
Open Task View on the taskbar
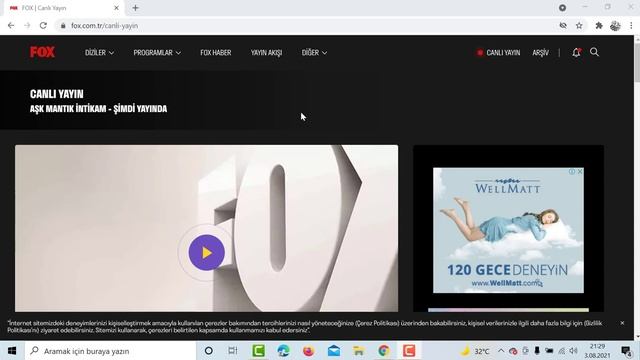[233, 351]
